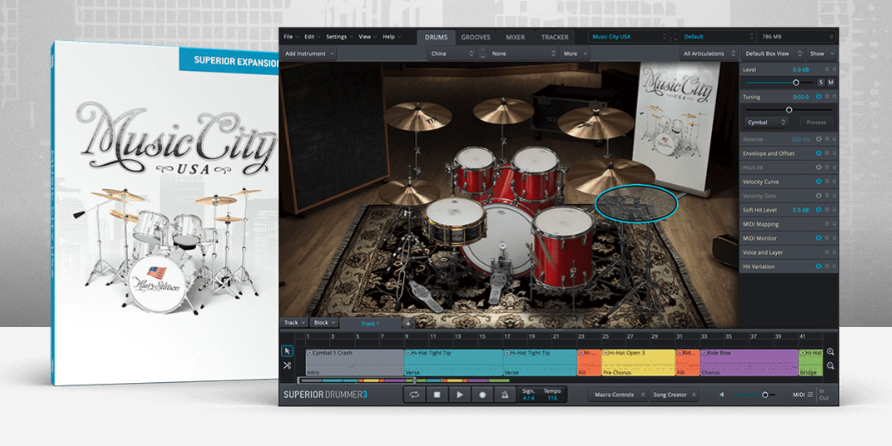
Task: Open the MIDI Mapping property menu icon
Action: click(827, 224)
